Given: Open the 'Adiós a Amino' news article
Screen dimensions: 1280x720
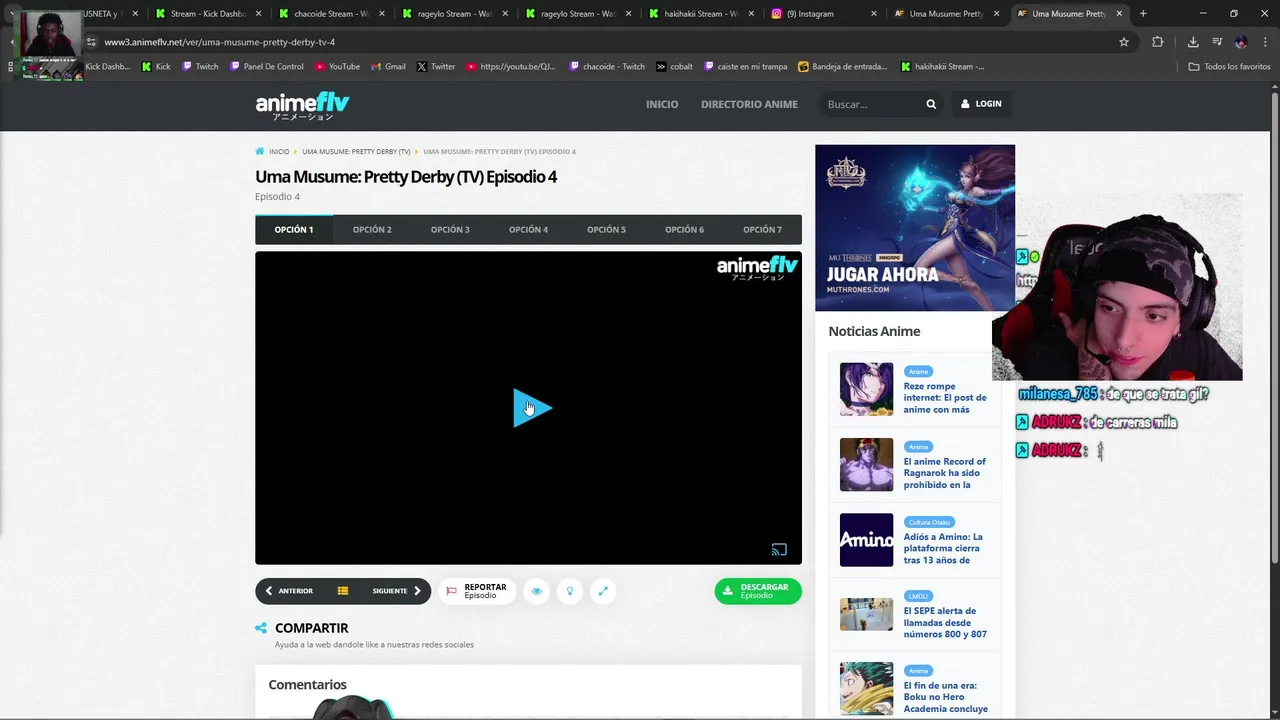Looking at the screenshot, I should [x=943, y=548].
